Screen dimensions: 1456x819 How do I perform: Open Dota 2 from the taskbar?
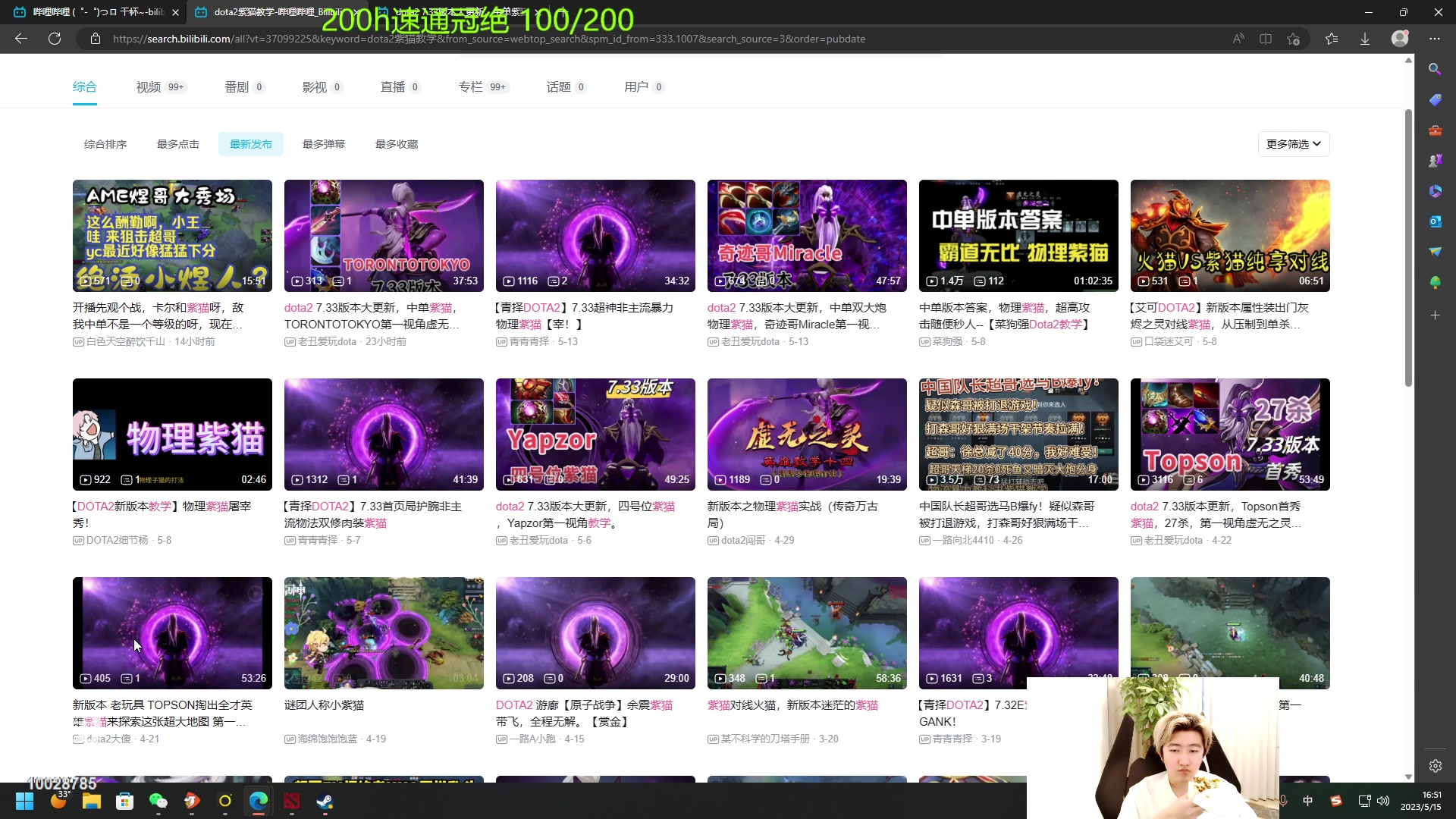pos(292,801)
